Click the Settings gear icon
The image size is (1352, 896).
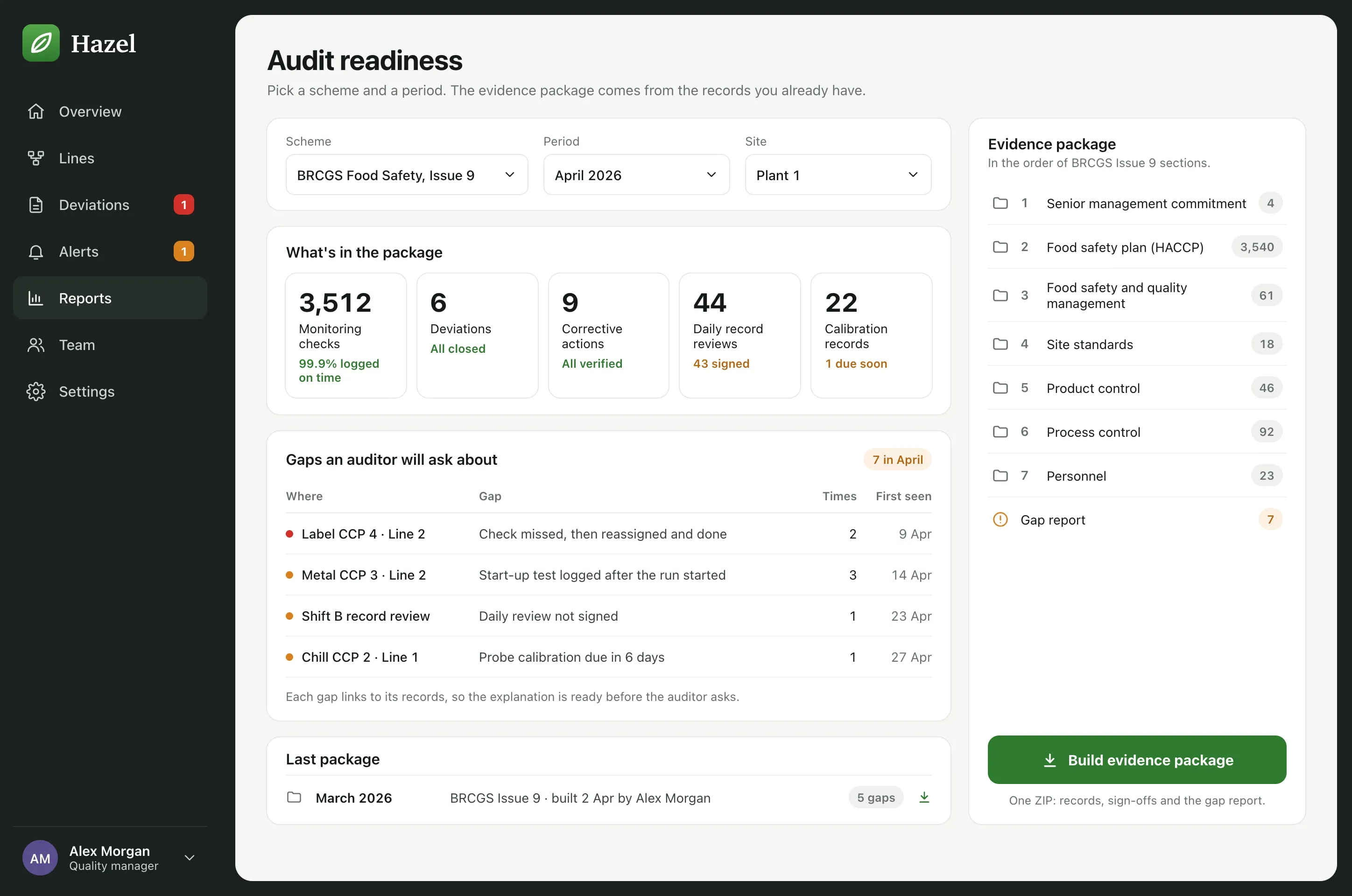[x=35, y=392]
